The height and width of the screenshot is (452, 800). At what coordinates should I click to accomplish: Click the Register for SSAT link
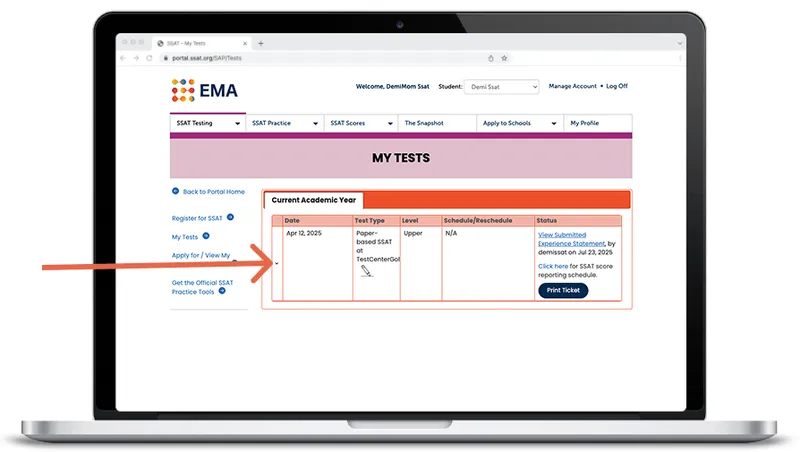click(x=197, y=218)
